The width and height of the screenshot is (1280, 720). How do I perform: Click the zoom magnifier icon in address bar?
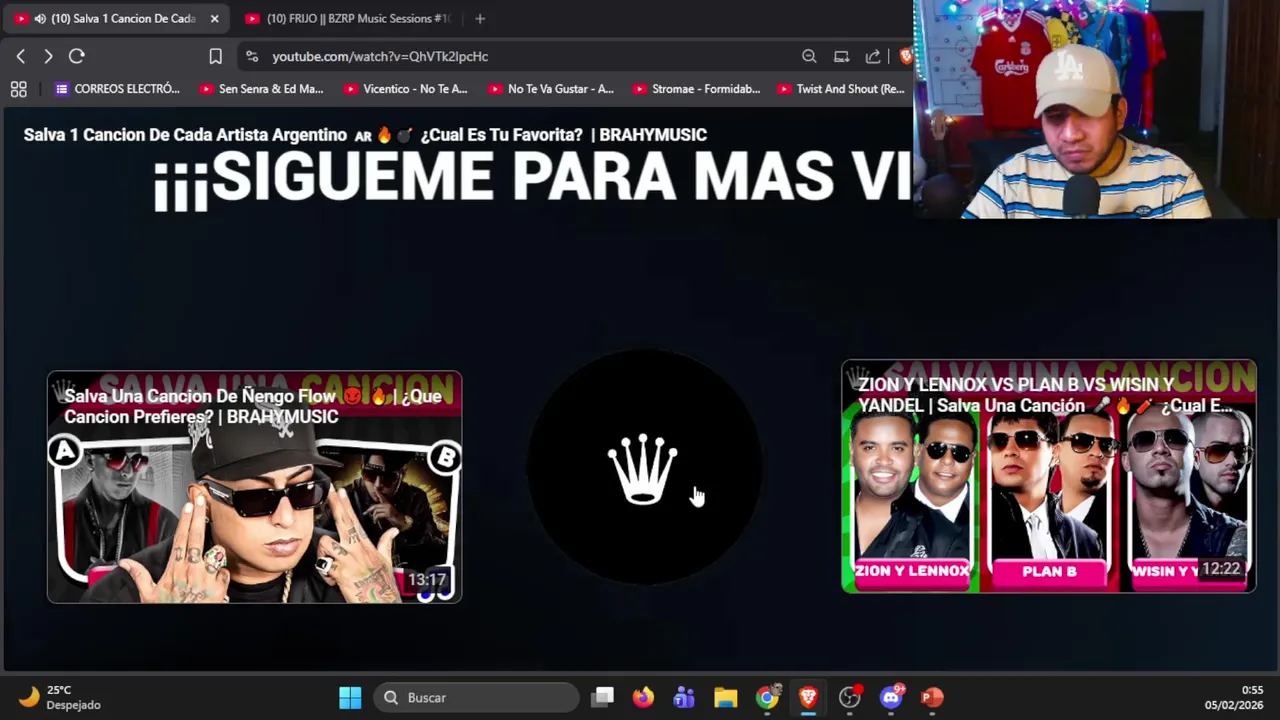pyautogui.click(x=809, y=57)
